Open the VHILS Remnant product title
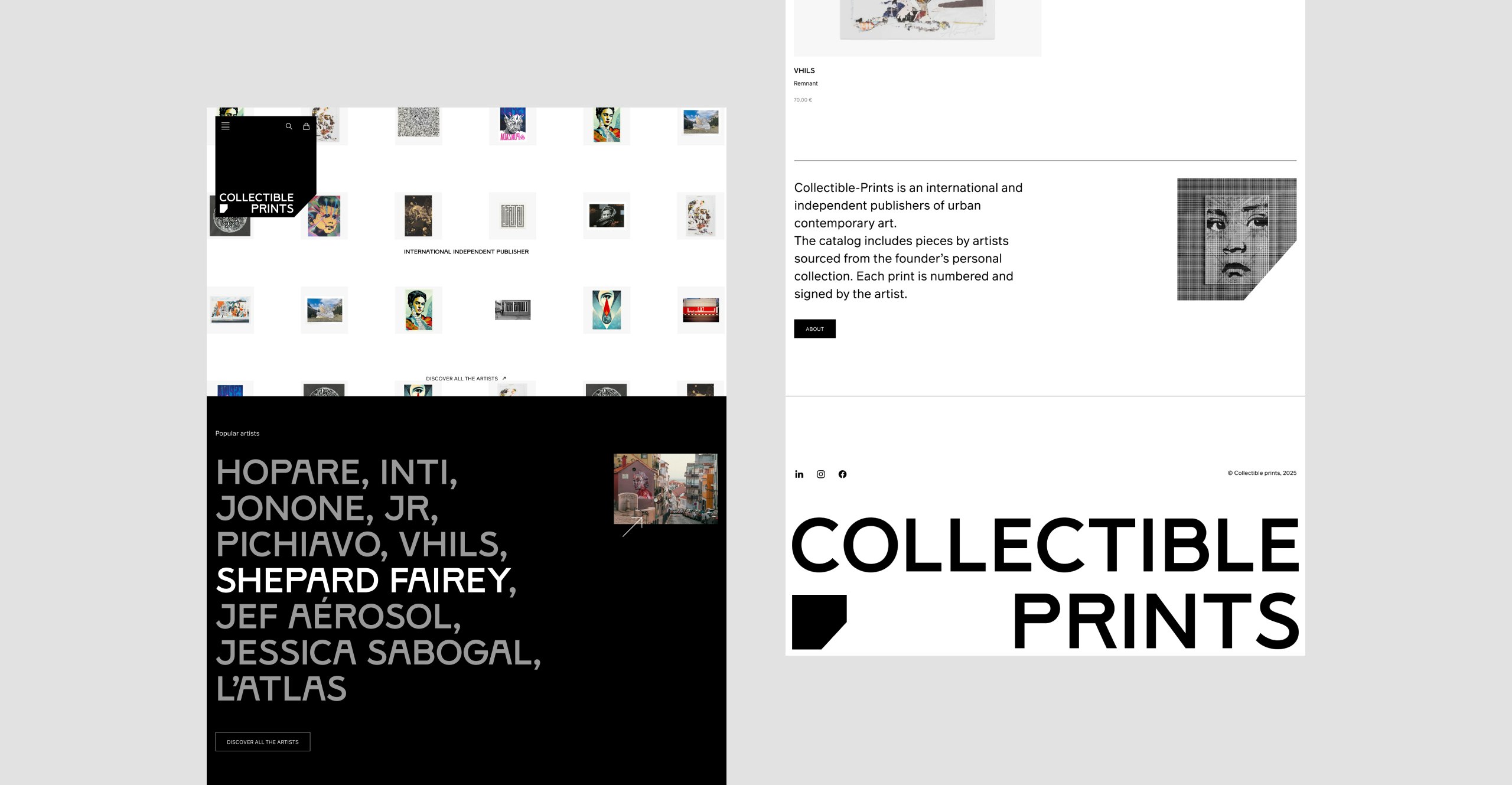The width and height of the screenshot is (1512, 785). click(805, 83)
